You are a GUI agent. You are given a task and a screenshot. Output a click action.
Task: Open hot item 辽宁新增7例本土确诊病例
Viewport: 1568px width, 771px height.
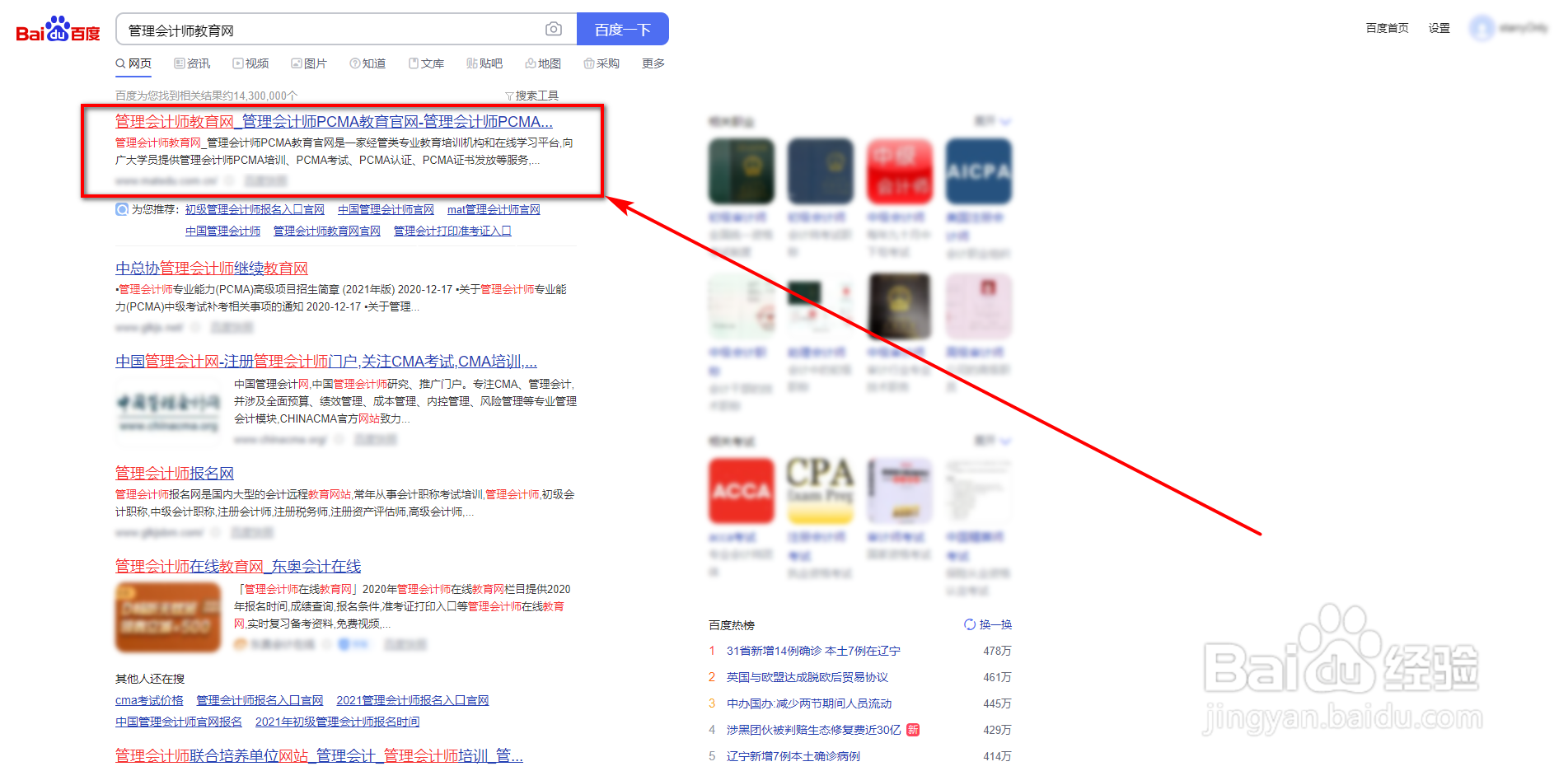point(793,756)
